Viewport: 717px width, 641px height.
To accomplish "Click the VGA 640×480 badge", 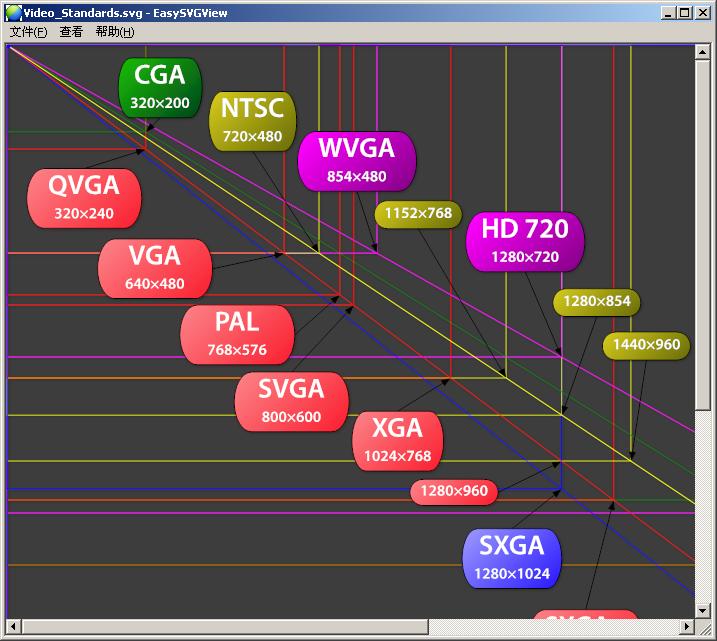I will pyautogui.click(x=154, y=267).
